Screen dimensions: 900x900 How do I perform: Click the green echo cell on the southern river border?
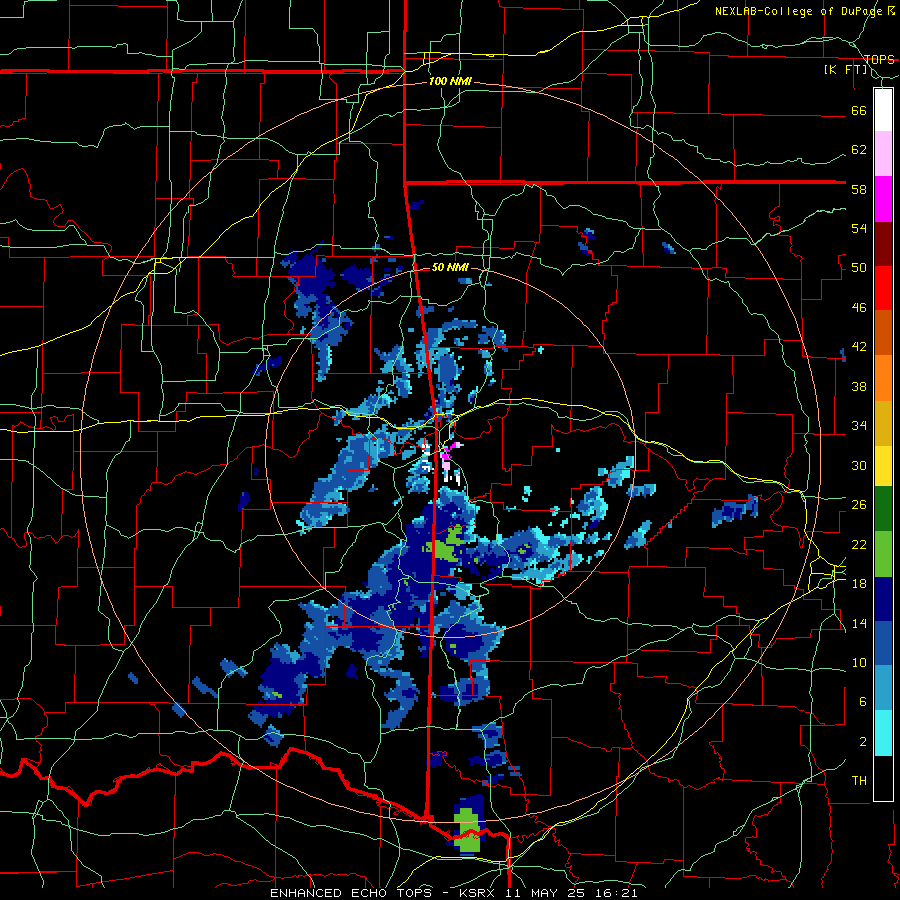click(468, 829)
